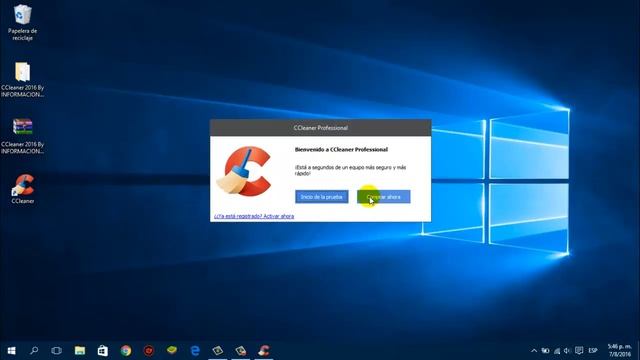
Task: Click the ESP language indicator
Action: point(593,351)
